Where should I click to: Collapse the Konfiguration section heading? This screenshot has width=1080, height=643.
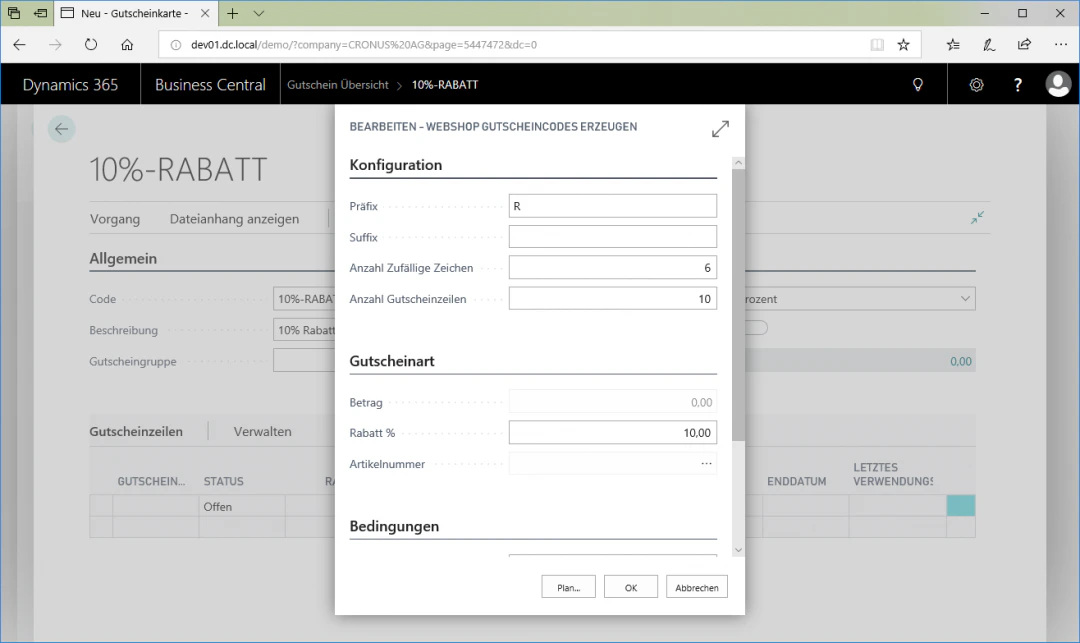tap(395, 165)
